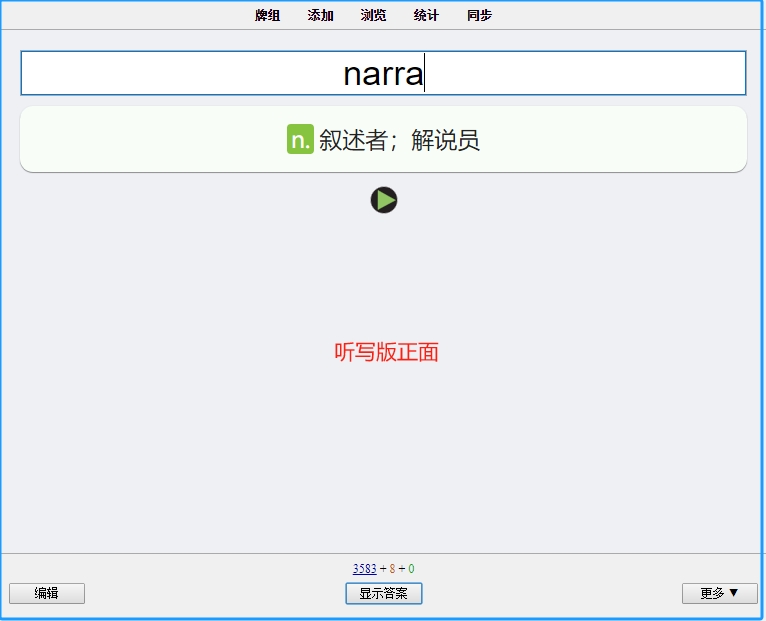The height and width of the screenshot is (621, 766).
Task: Open the 牌组 decks menu
Action: (x=267, y=16)
